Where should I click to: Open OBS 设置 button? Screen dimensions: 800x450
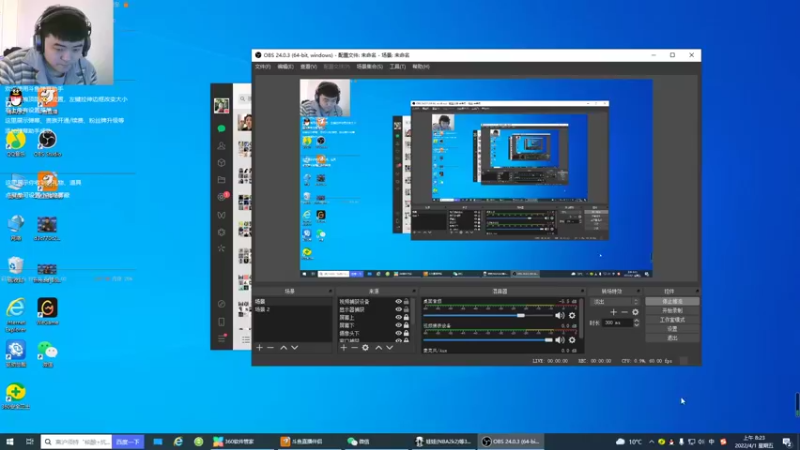tap(672, 329)
